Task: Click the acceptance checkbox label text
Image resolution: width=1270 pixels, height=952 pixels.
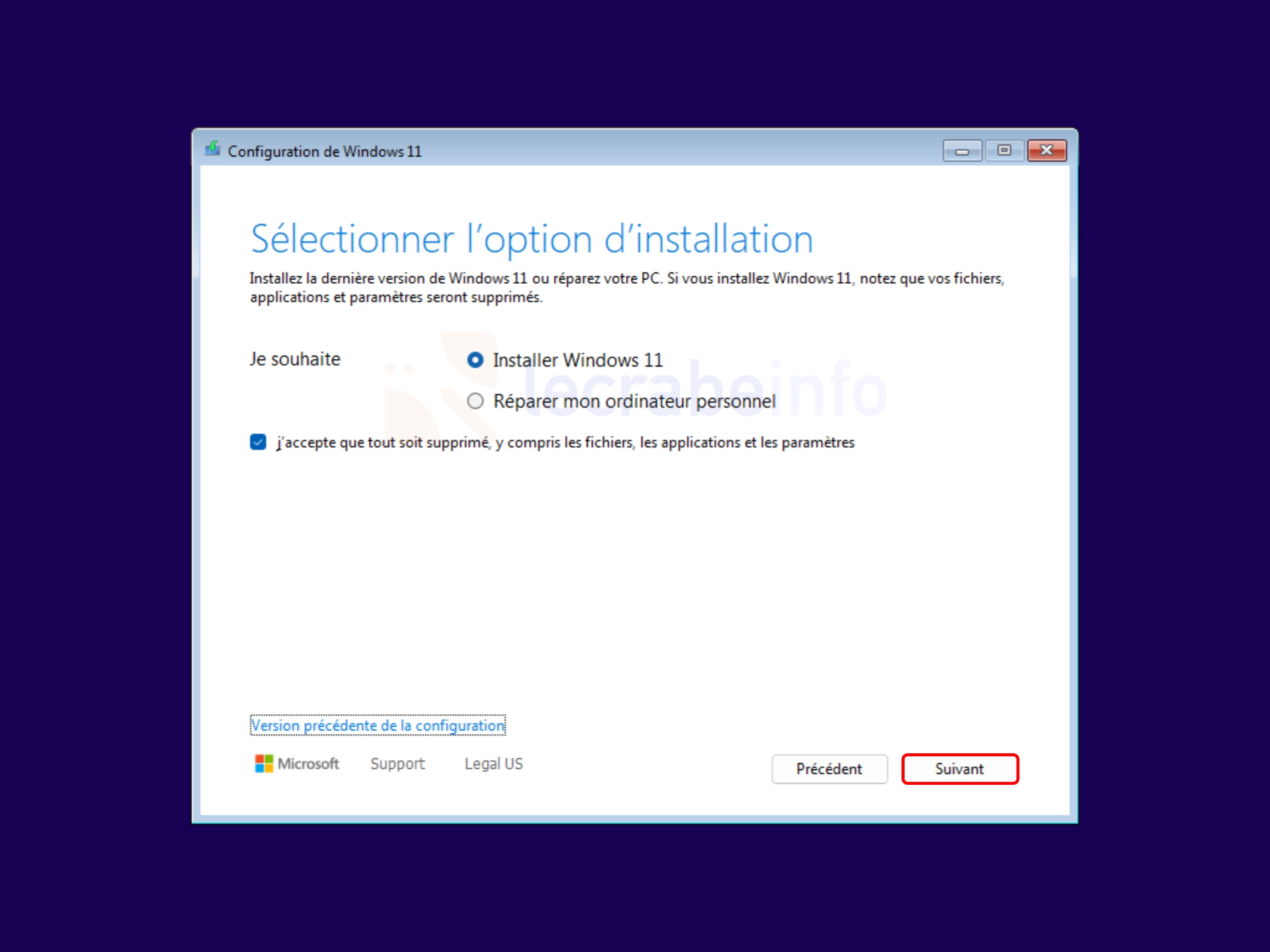Action: click(x=566, y=442)
